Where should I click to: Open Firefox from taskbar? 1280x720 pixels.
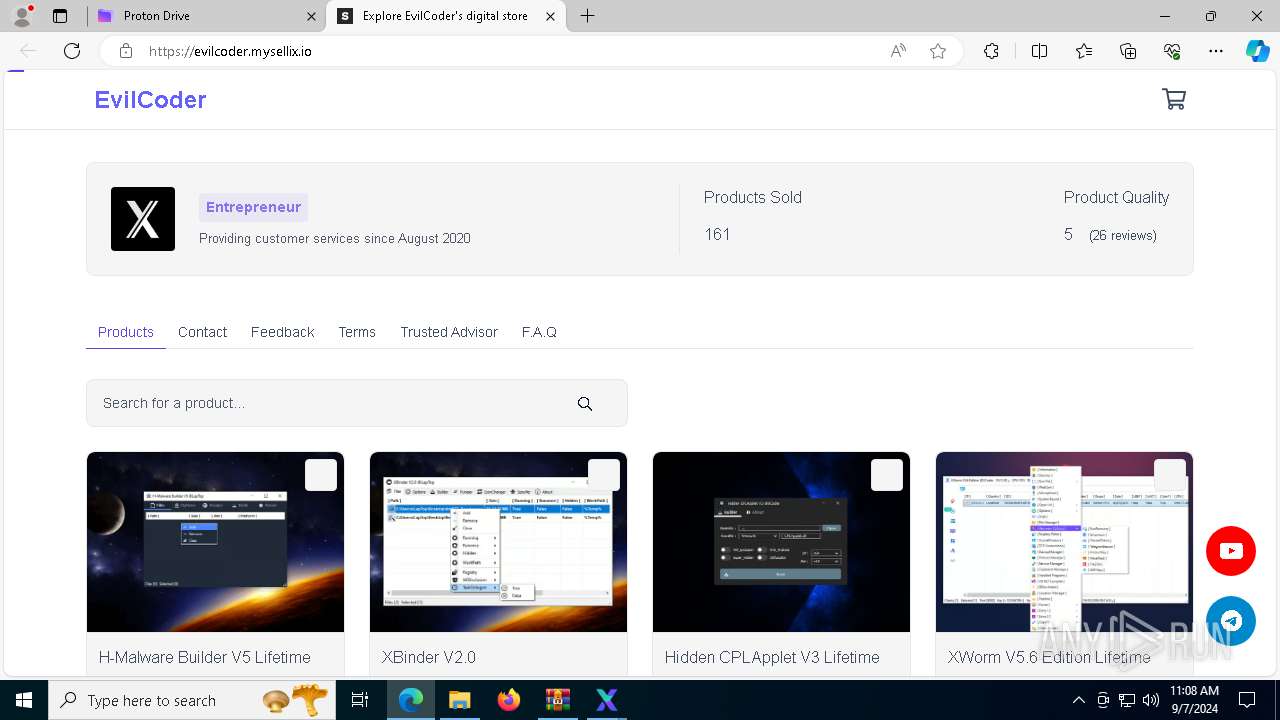click(509, 700)
